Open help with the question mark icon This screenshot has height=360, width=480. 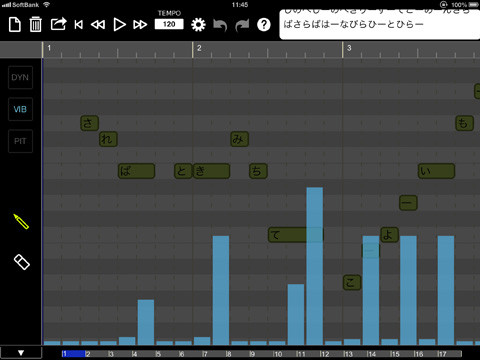pos(264,25)
